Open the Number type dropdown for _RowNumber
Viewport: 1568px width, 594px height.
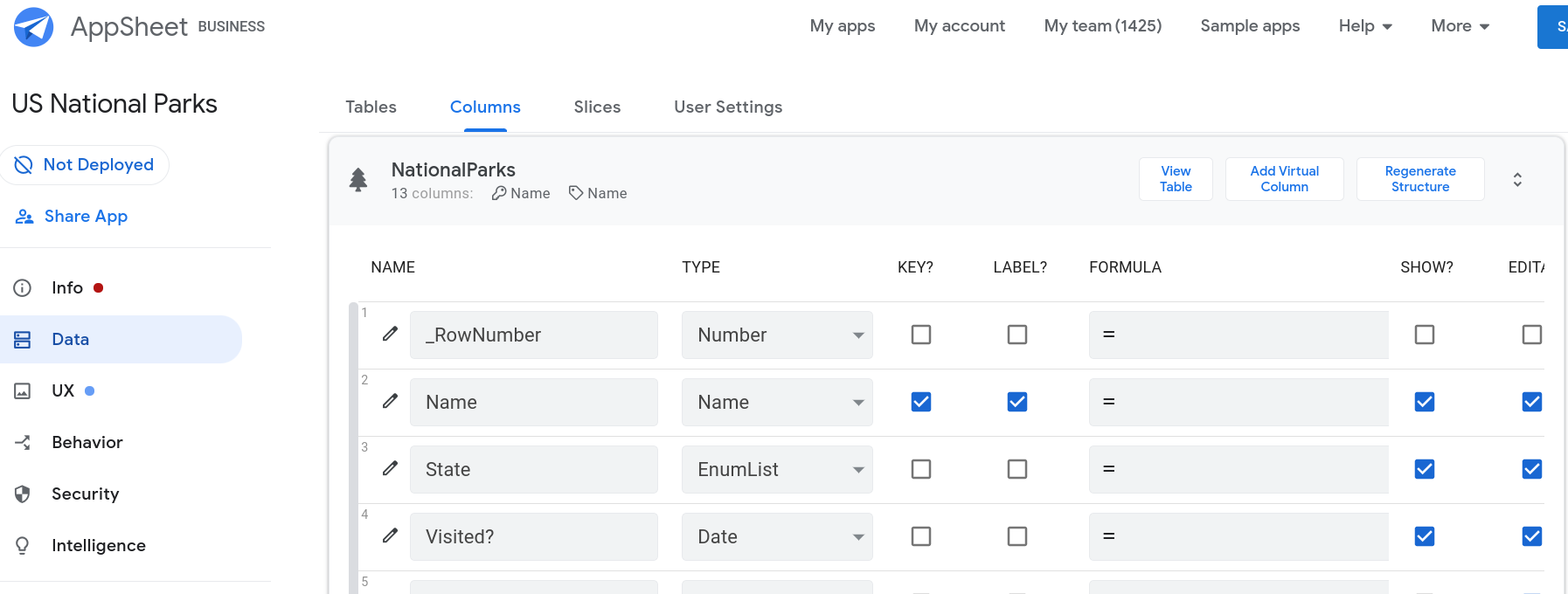click(x=777, y=335)
